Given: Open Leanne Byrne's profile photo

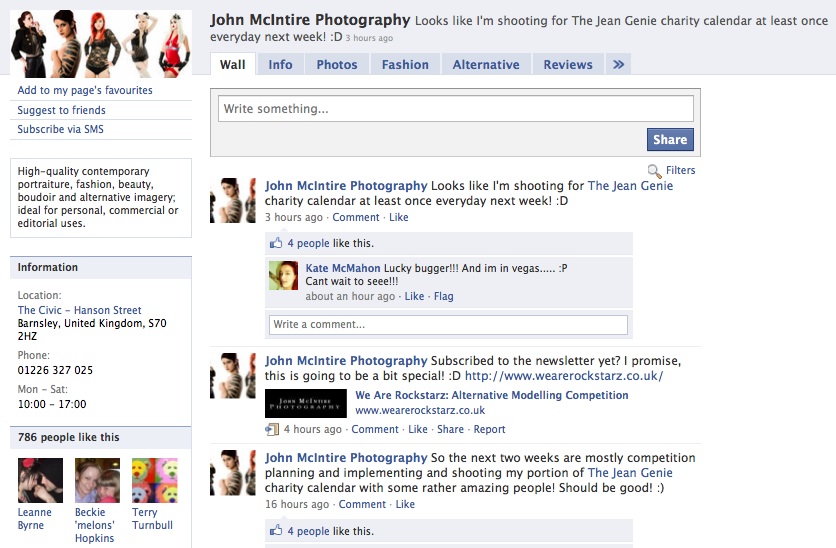Looking at the screenshot, I should click(41, 480).
